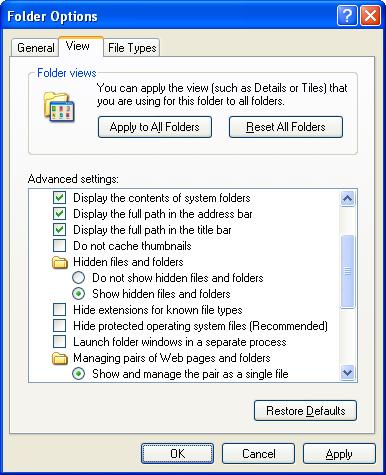
Task: Click the scroll down arrow in Advanced settings
Action: [347, 372]
